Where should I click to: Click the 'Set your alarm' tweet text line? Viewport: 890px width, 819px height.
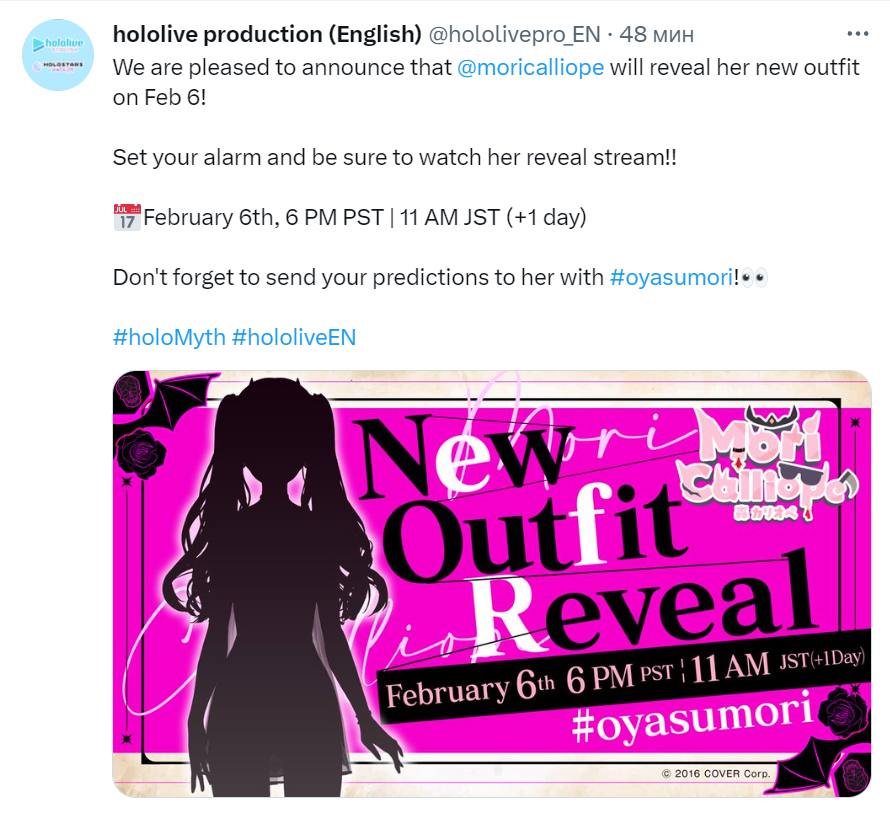(x=394, y=157)
